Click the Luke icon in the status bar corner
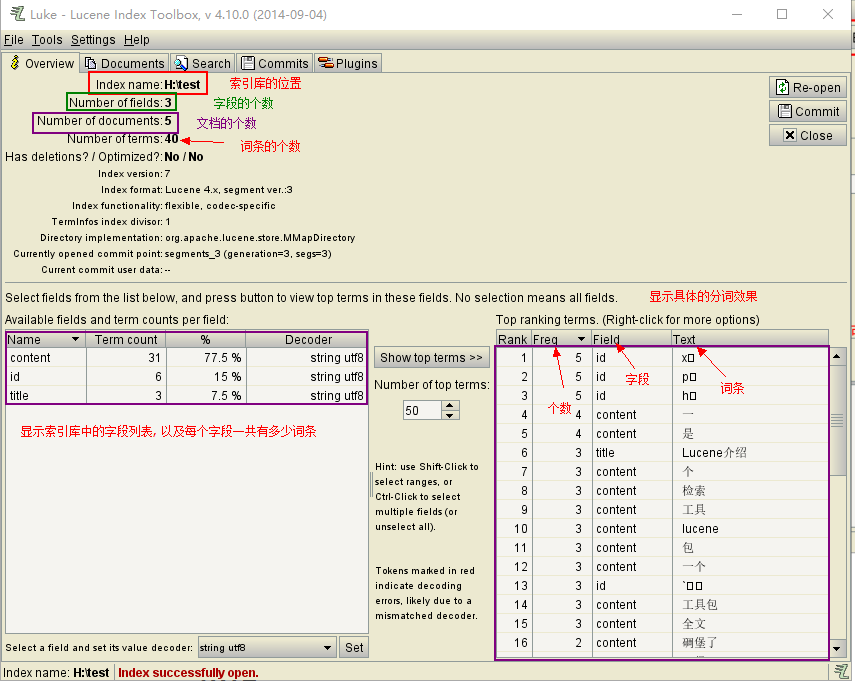855x681 pixels. pyautogui.click(x=843, y=672)
